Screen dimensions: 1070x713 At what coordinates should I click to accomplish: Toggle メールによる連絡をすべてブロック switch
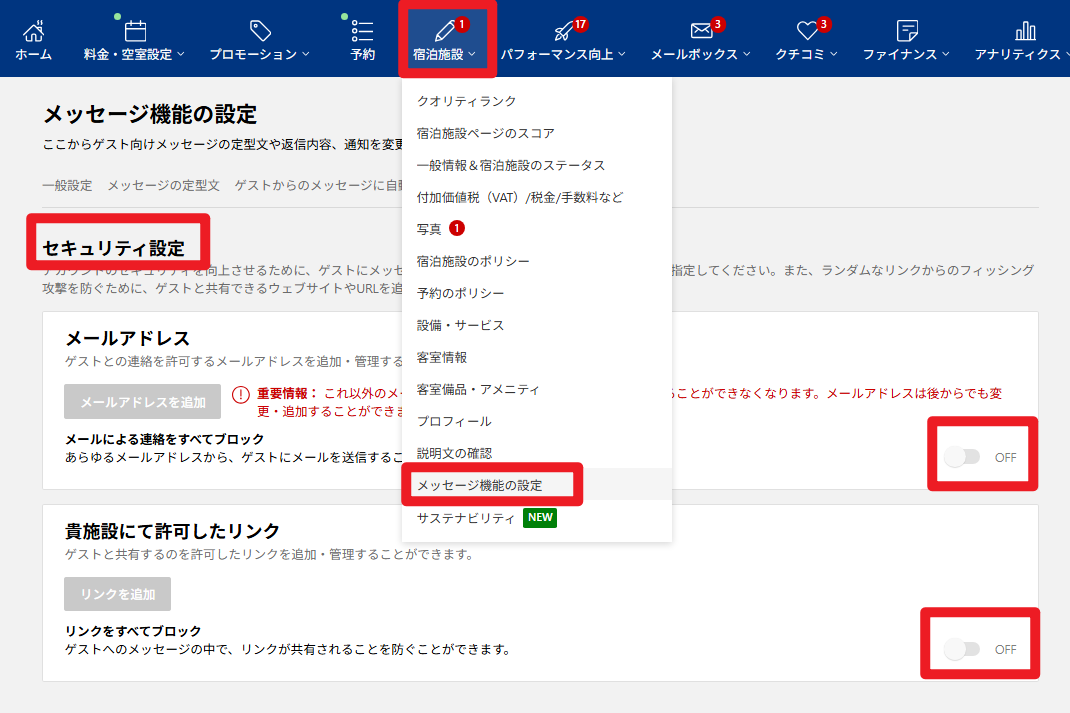(x=962, y=457)
